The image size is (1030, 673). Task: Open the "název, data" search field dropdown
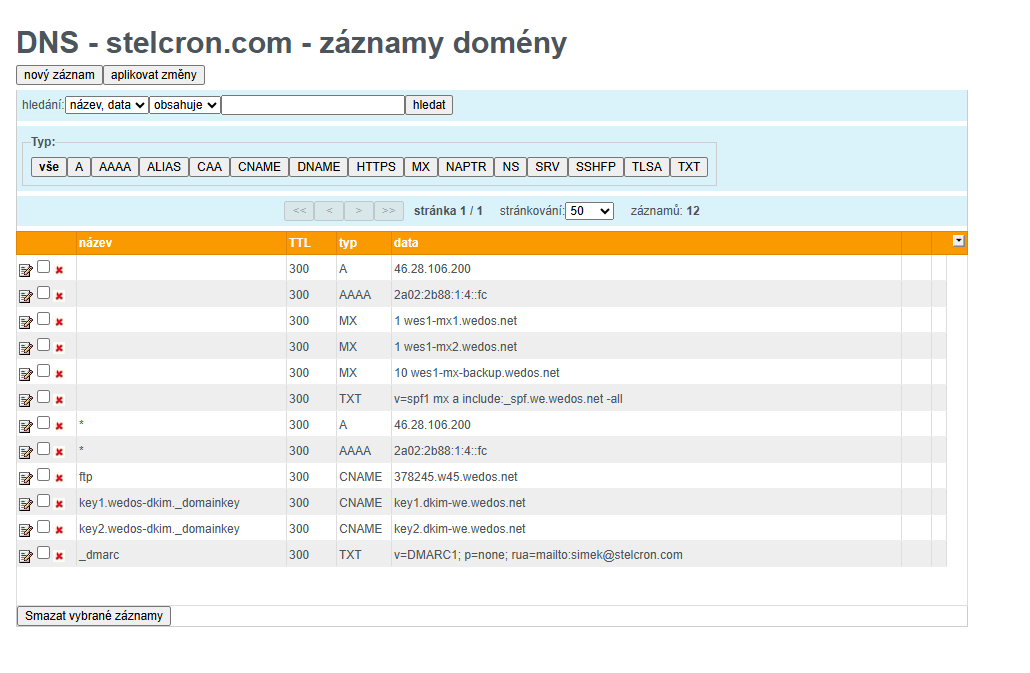click(107, 105)
